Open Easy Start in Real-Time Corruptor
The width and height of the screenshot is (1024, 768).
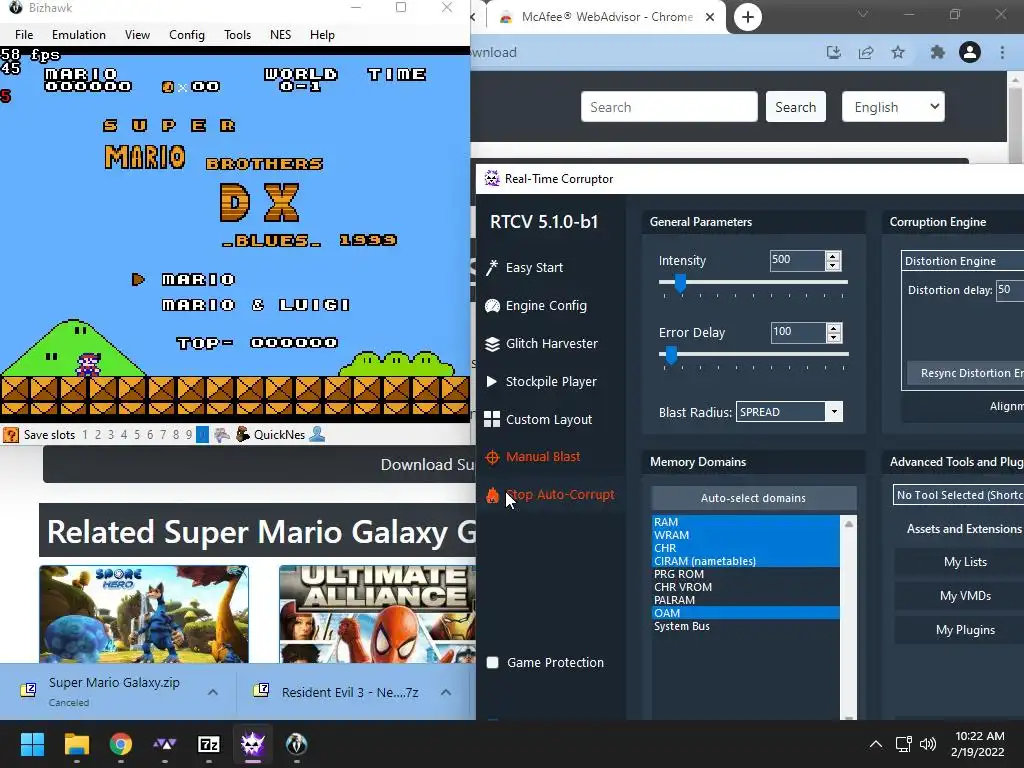coord(524,268)
